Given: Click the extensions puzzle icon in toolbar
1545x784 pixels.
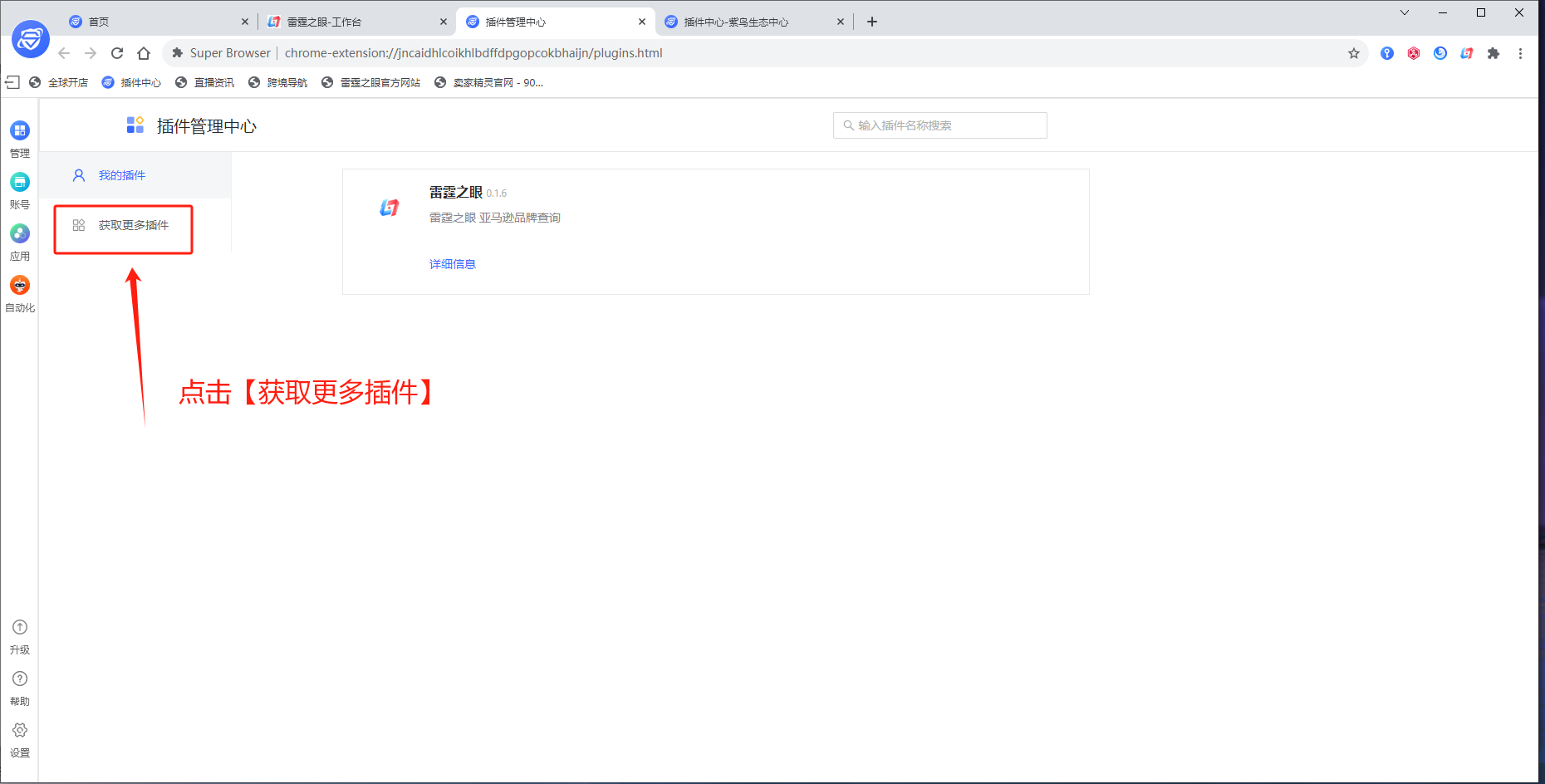Looking at the screenshot, I should click(1493, 53).
